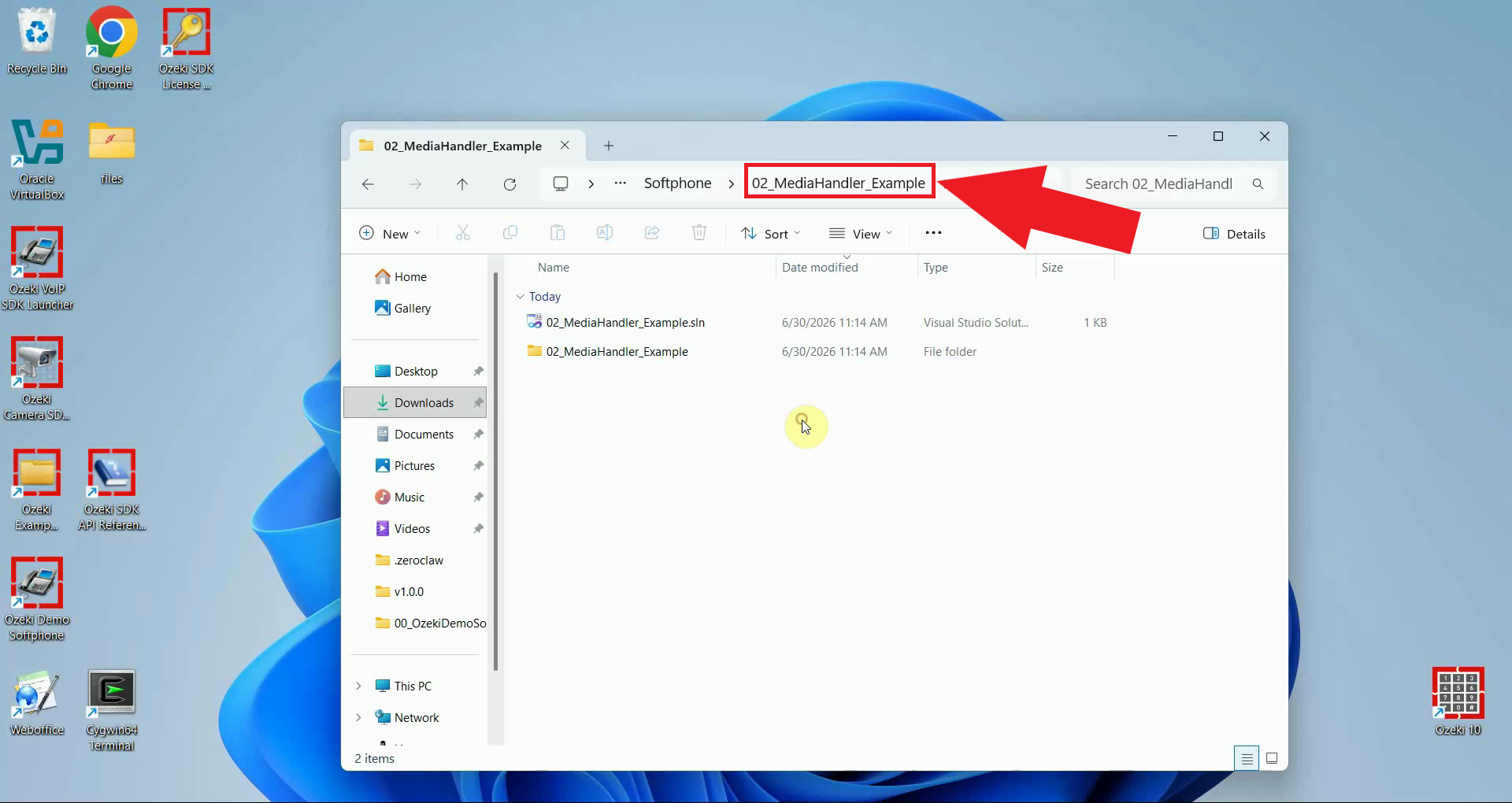This screenshot has height=803, width=1512.
Task: Open a new Explorer tab
Action: click(x=609, y=146)
